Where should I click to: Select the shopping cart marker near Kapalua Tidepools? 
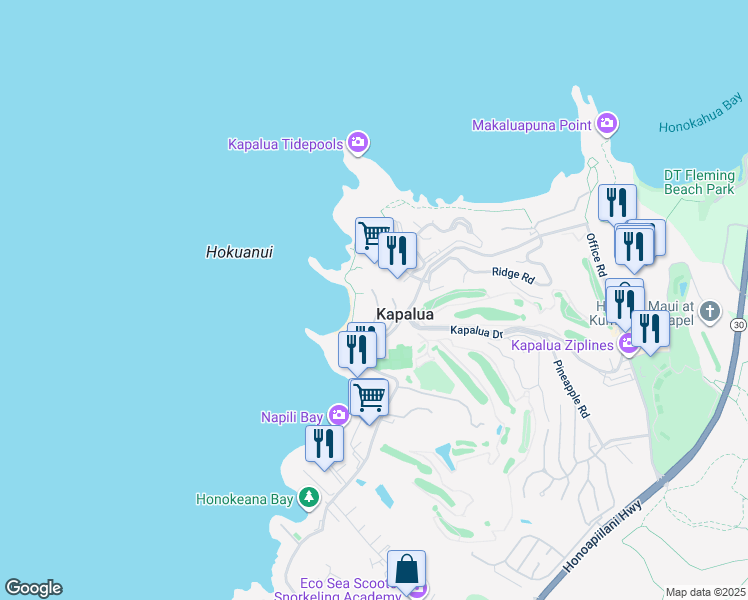click(x=370, y=235)
